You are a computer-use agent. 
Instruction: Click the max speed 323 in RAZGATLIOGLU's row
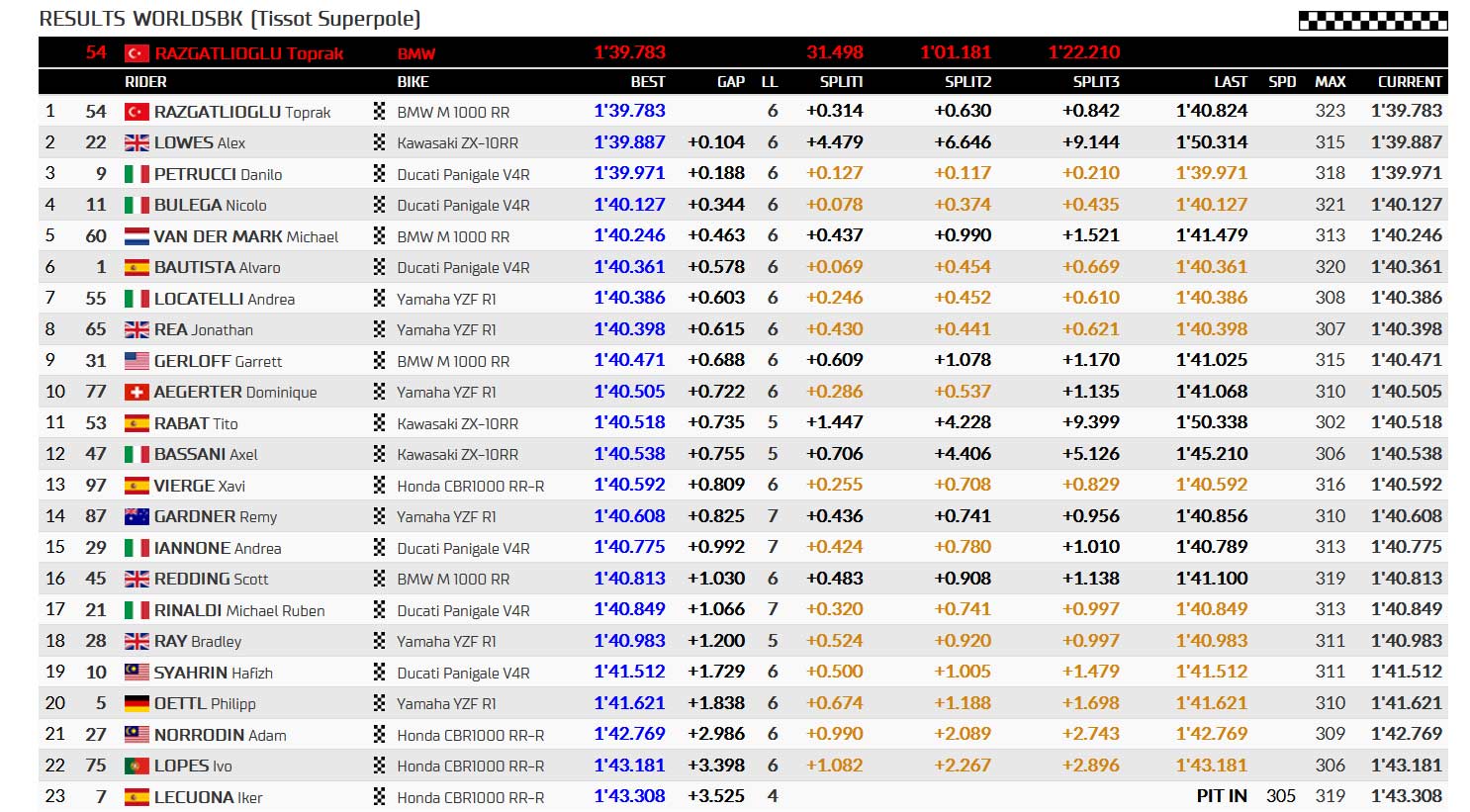point(1330,111)
